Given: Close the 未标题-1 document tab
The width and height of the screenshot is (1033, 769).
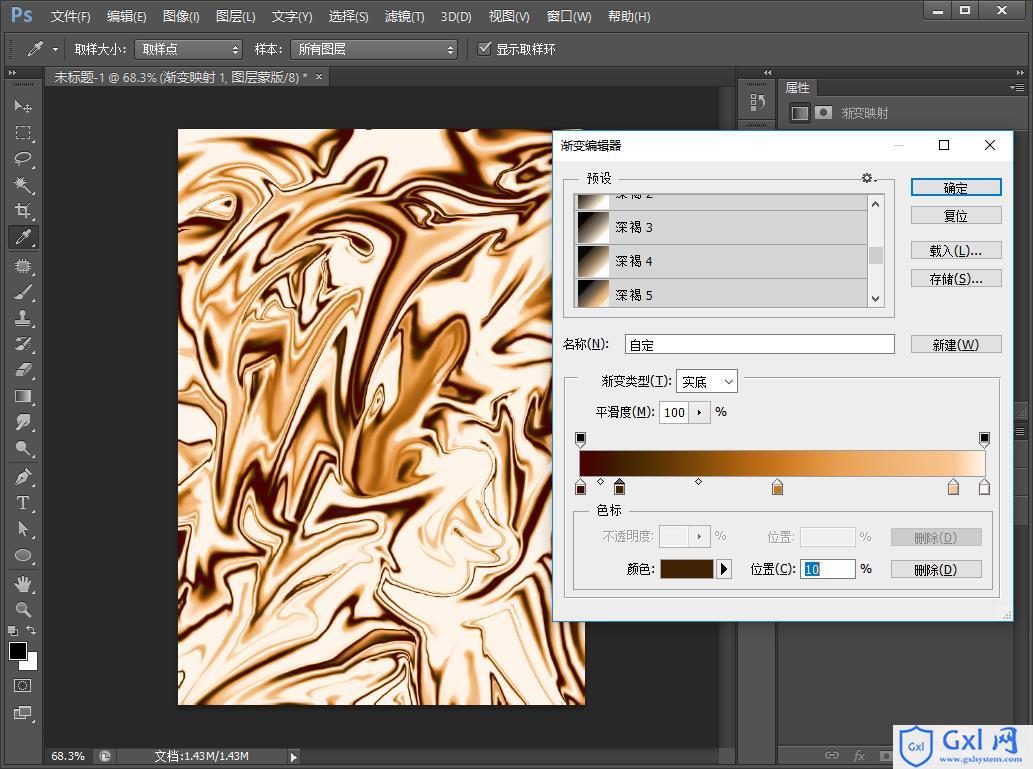Looking at the screenshot, I should coord(319,76).
